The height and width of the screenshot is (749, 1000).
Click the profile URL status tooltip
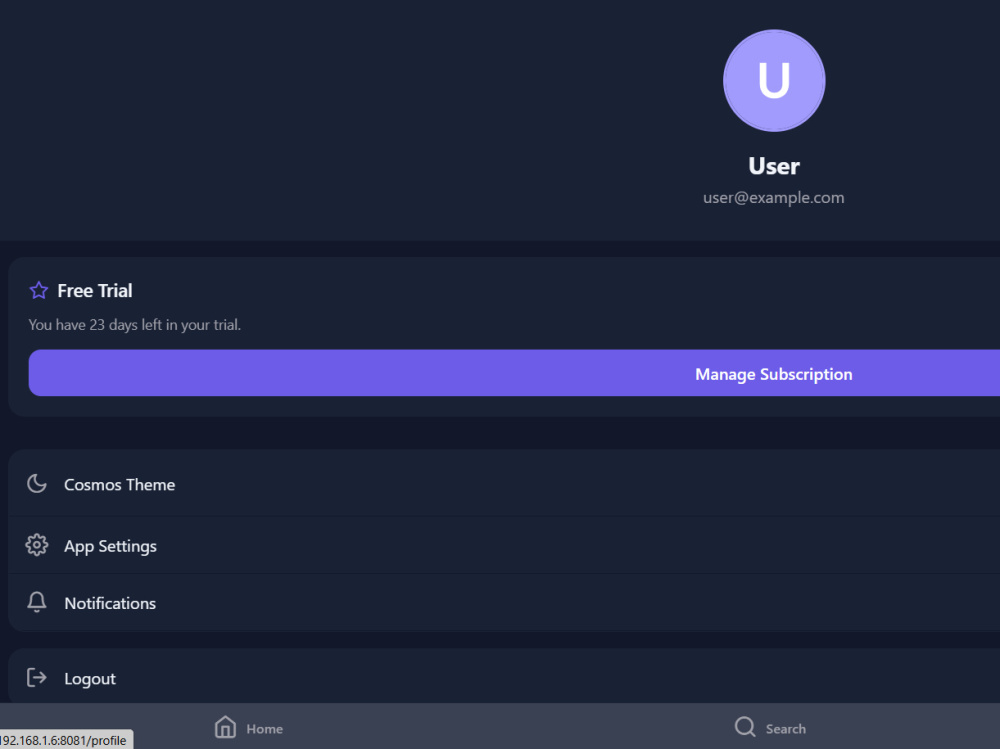tap(66, 740)
